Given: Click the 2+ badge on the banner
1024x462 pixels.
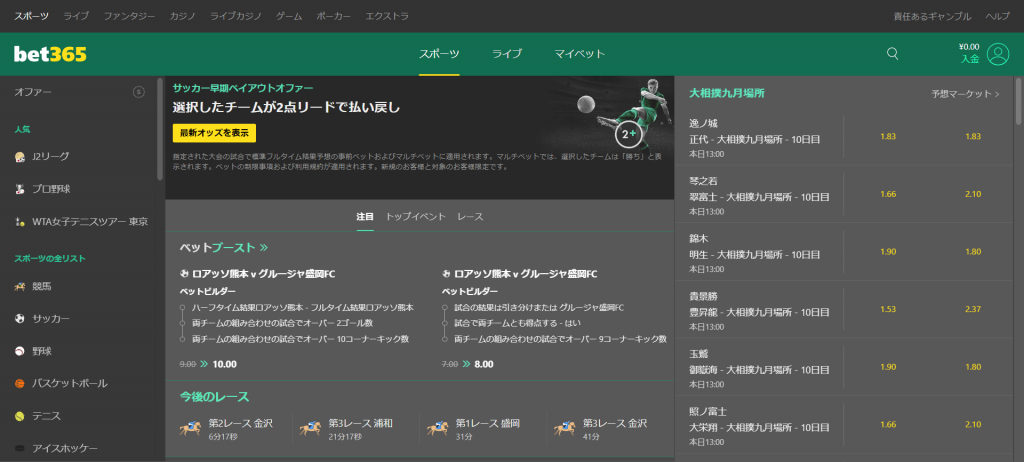Looking at the screenshot, I should [x=629, y=134].
